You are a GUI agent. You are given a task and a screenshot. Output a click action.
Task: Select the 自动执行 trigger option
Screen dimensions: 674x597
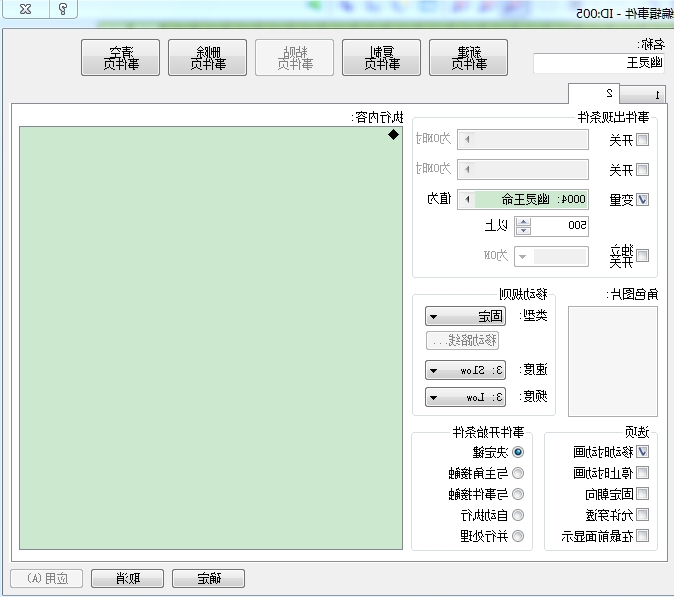(518, 515)
